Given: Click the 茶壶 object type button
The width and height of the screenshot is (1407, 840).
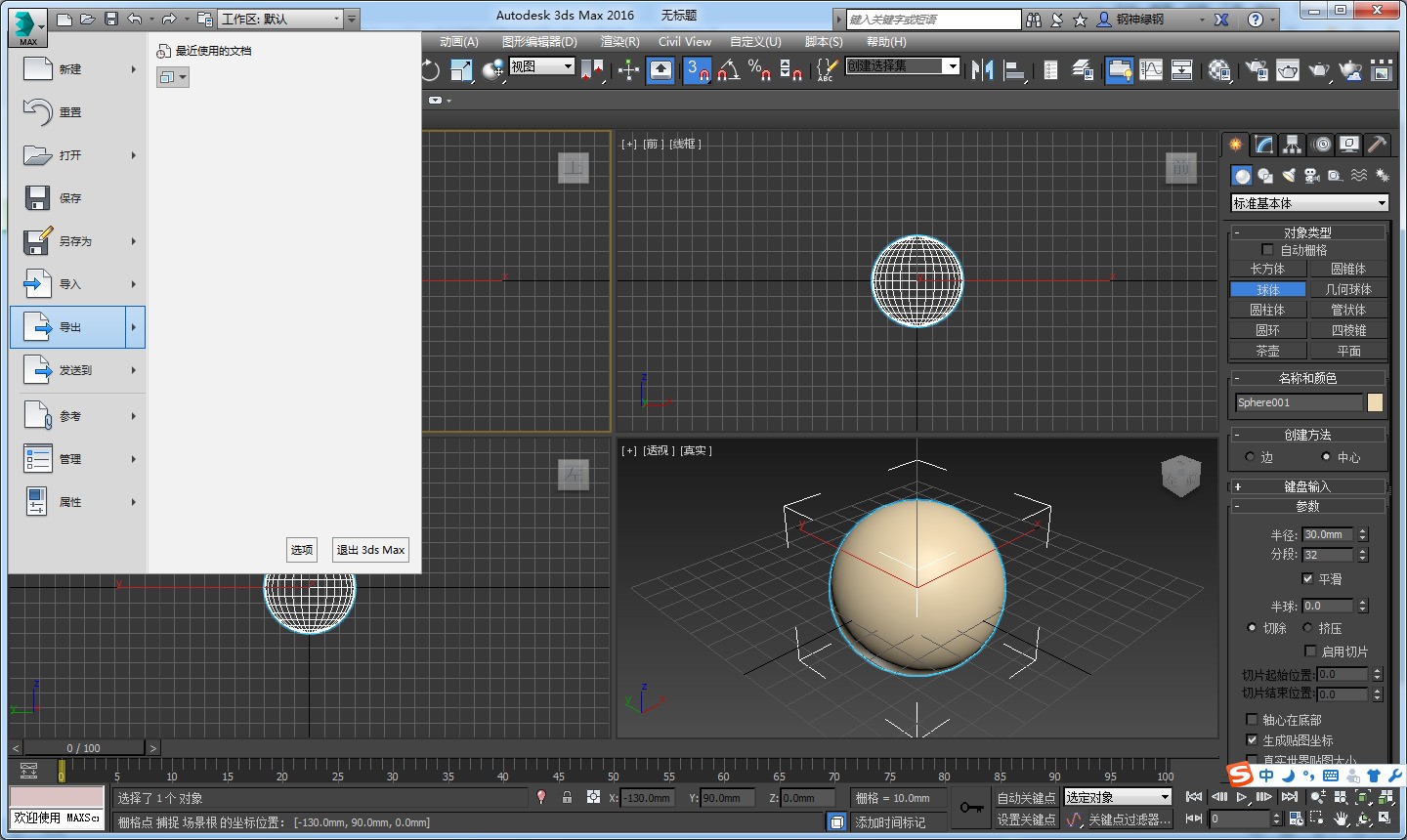Looking at the screenshot, I should 1267,351.
